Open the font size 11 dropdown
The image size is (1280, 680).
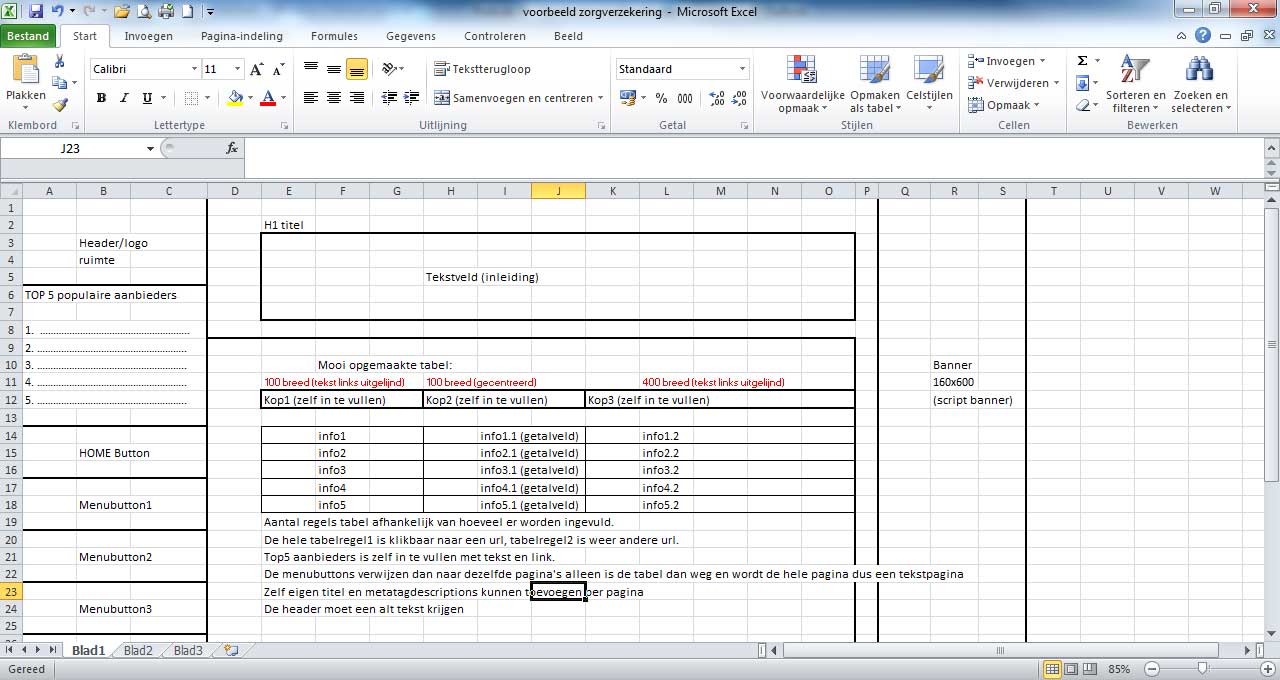click(x=237, y=69)
